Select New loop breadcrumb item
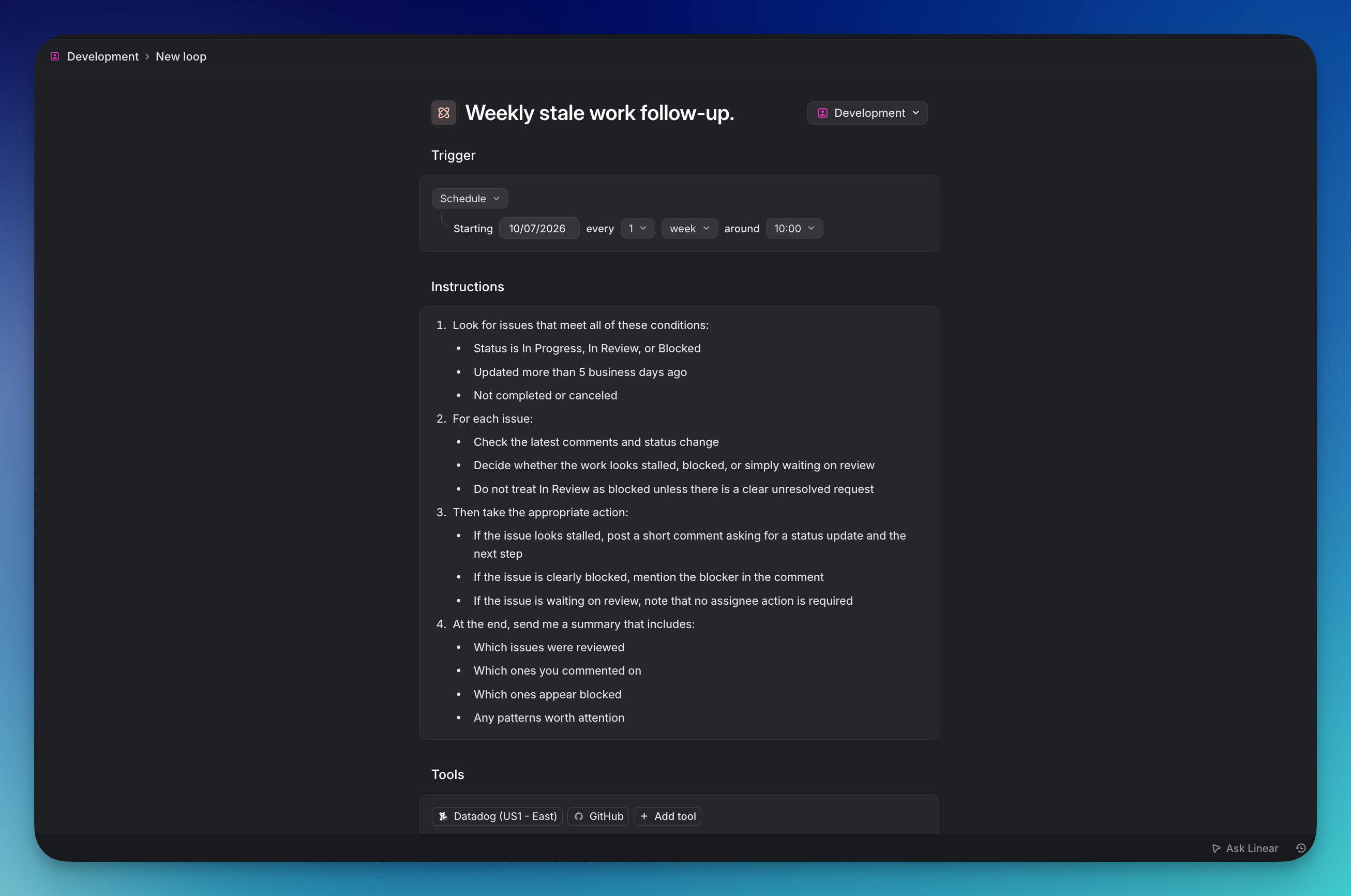1351x896 pixels. tap(181, 56)
